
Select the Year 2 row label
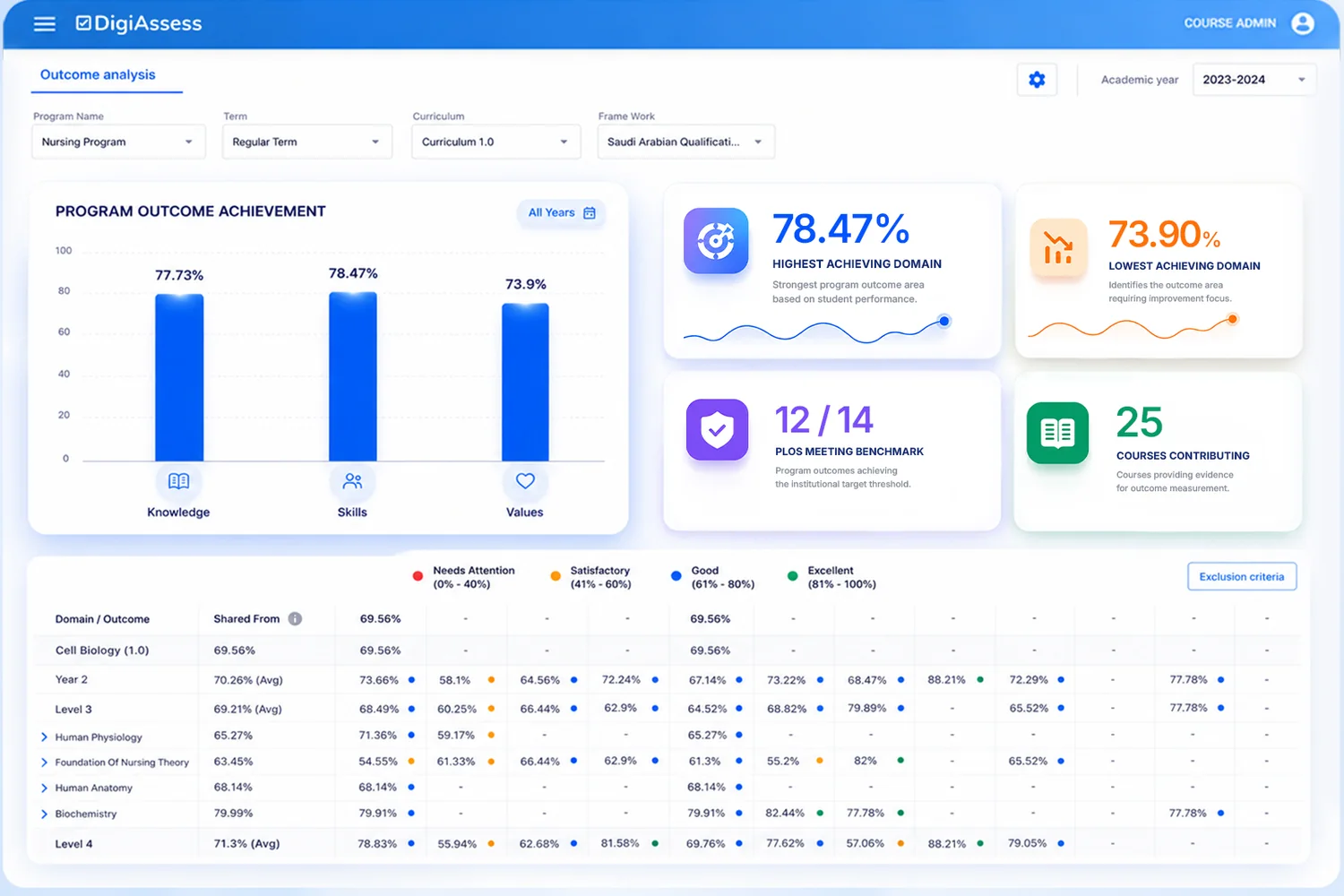pyautogui.click(x=72, y=680)
